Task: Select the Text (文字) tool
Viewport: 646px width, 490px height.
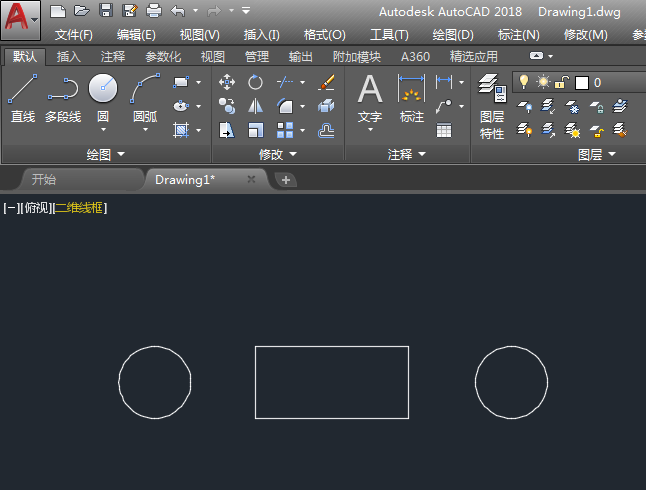Action: click(x=370, y=98)
